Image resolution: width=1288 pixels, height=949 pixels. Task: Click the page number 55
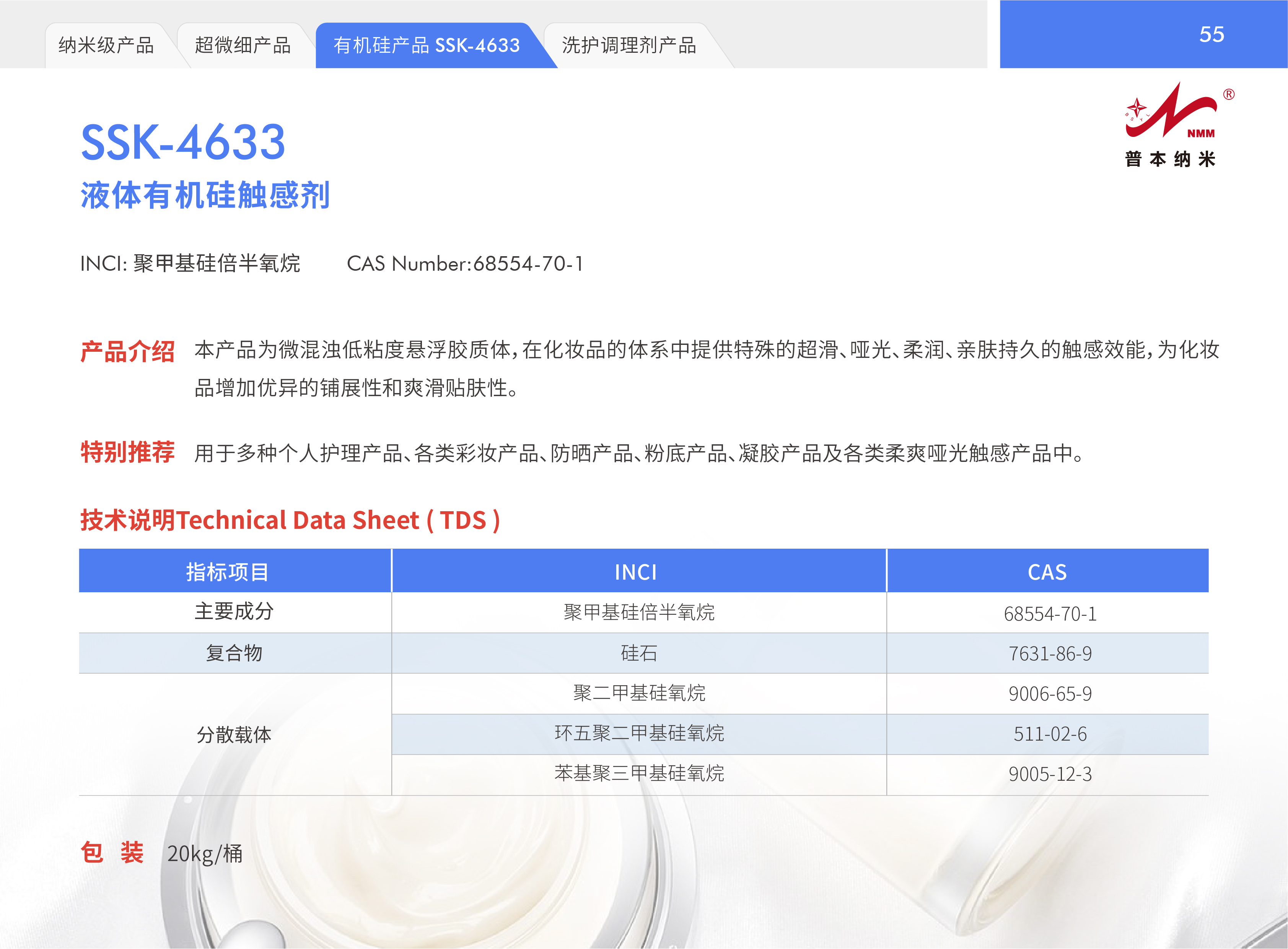coord(1211,34)
